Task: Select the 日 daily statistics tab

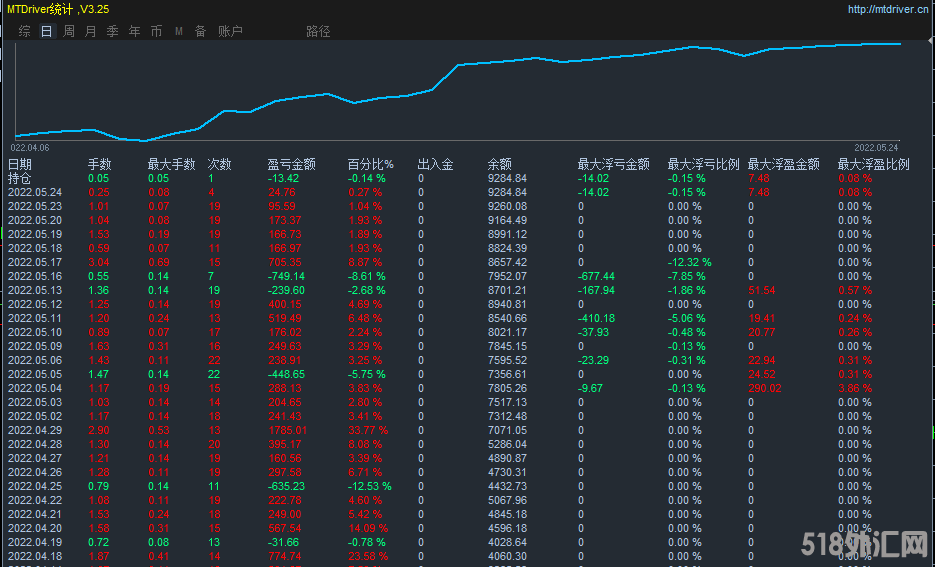Action: coord(47,31)
